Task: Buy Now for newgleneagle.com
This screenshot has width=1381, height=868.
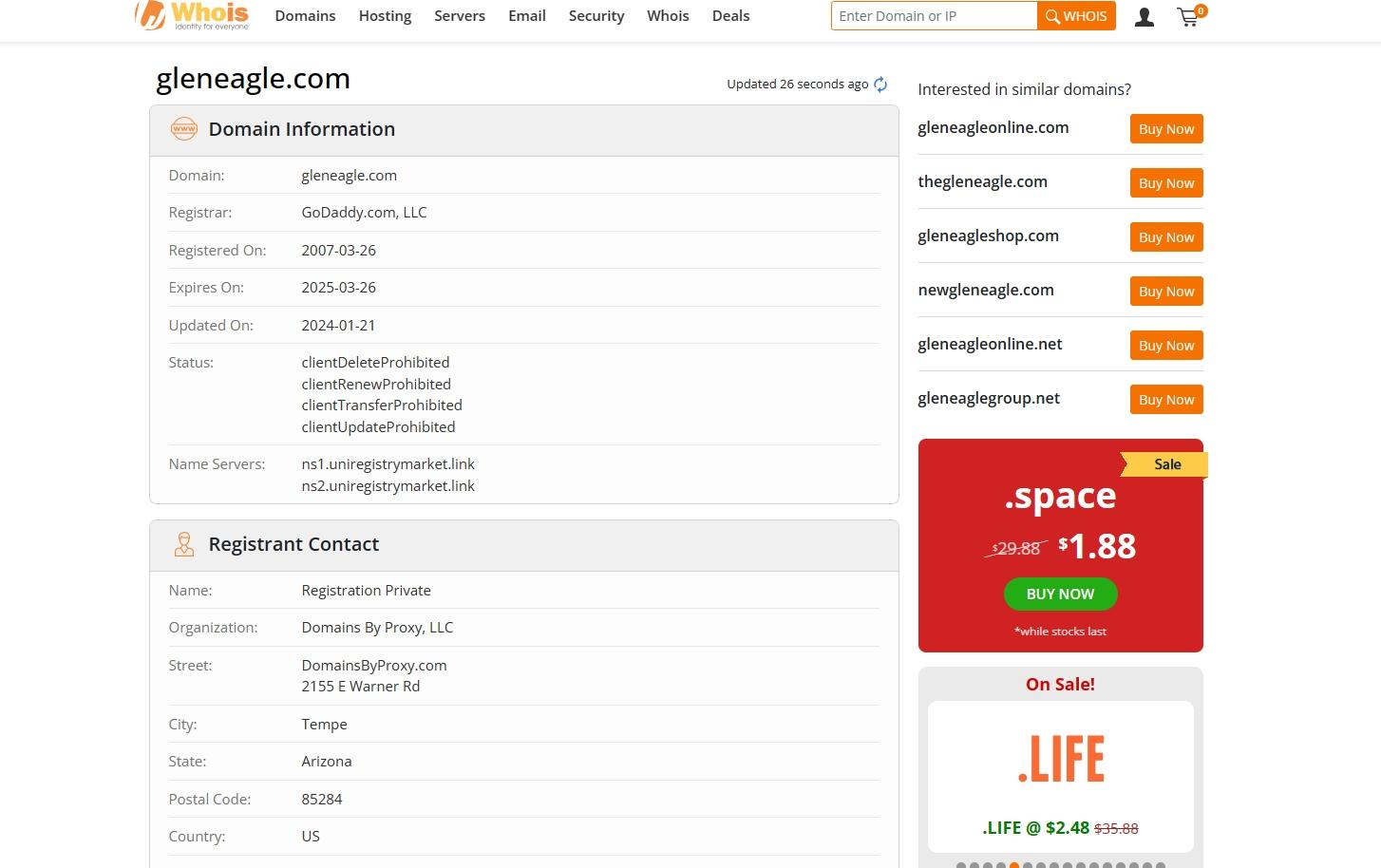Action: tap(1166, 292)
